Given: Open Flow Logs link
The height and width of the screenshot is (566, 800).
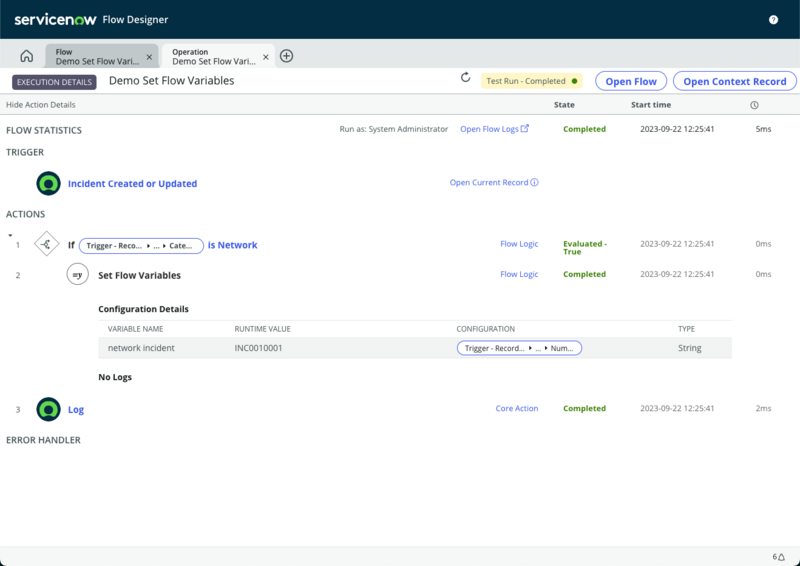Looking at the screenshot, I should tap(494, 129).
